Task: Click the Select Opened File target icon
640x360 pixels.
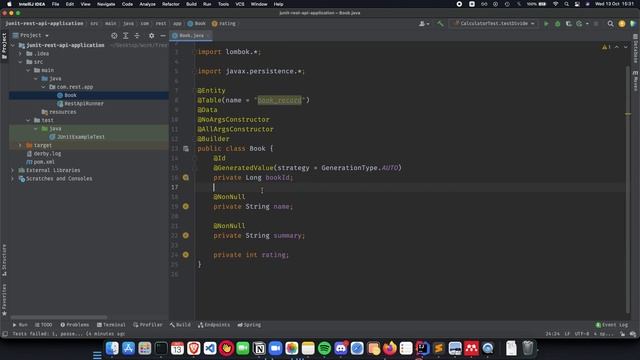Action: point(114,36)
